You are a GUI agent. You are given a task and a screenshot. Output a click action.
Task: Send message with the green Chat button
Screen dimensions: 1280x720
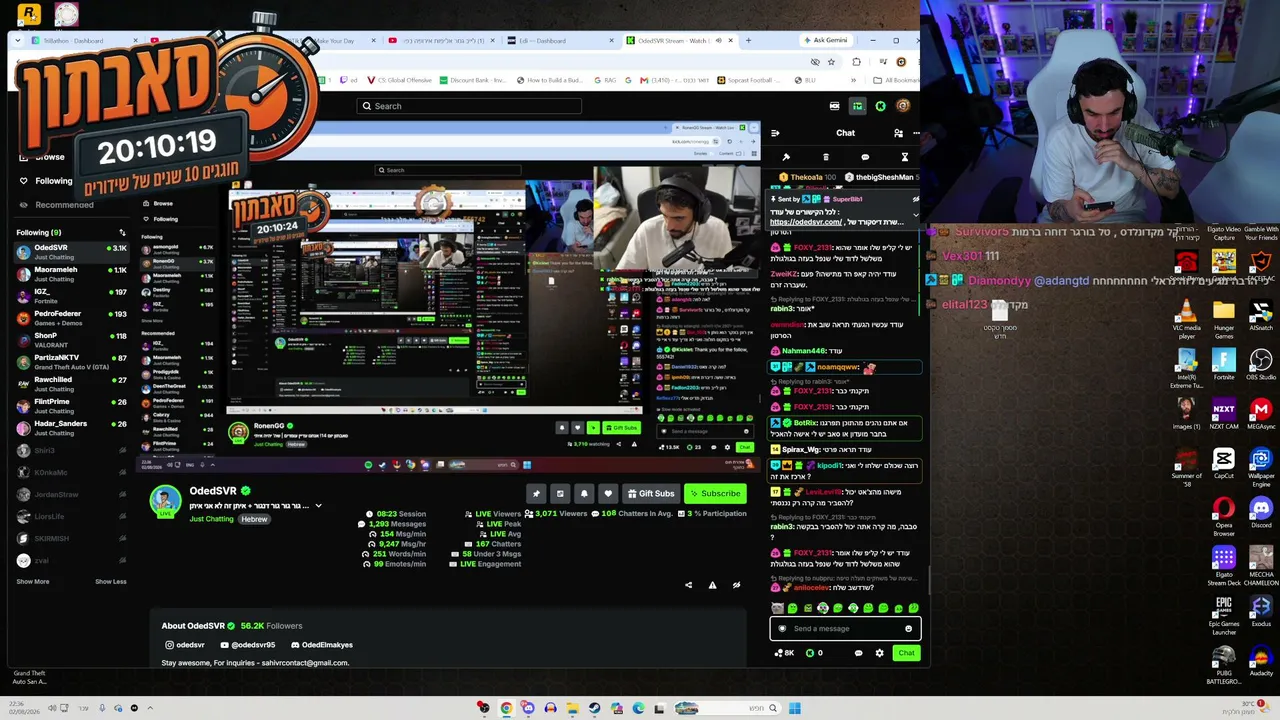[x=906, y=653]
